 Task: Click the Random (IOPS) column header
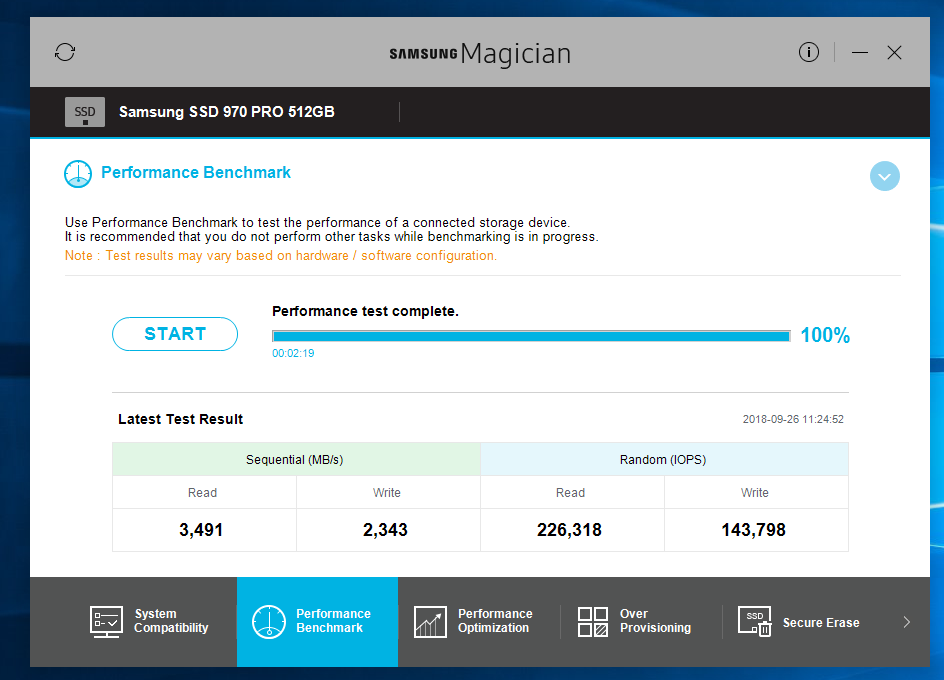point(664,460)
